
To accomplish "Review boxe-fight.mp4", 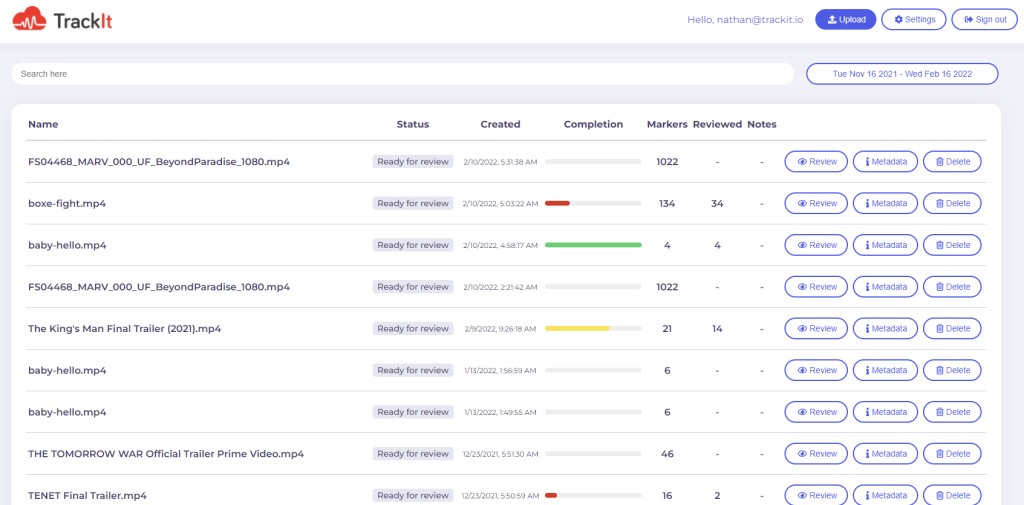I will pos(816,203).
